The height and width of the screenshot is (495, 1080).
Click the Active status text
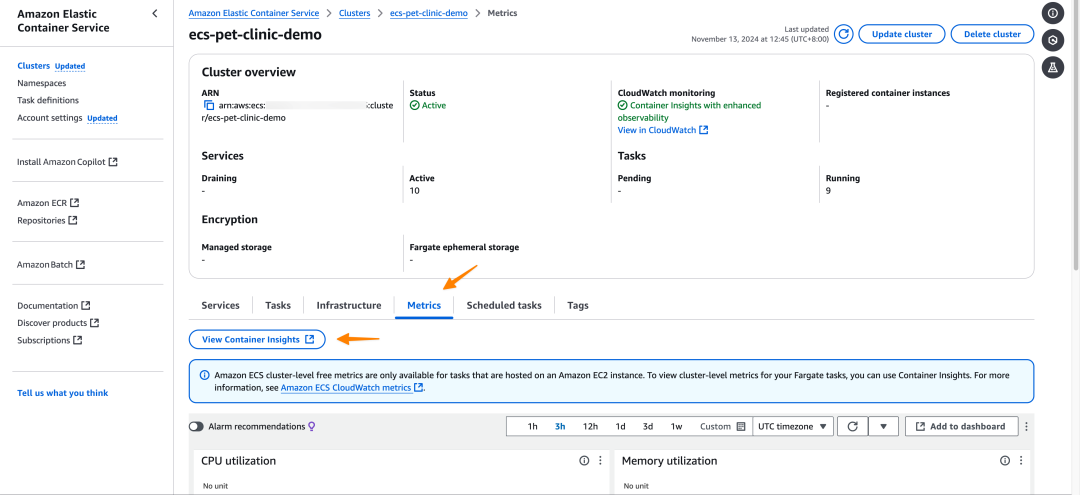point(434,105)
